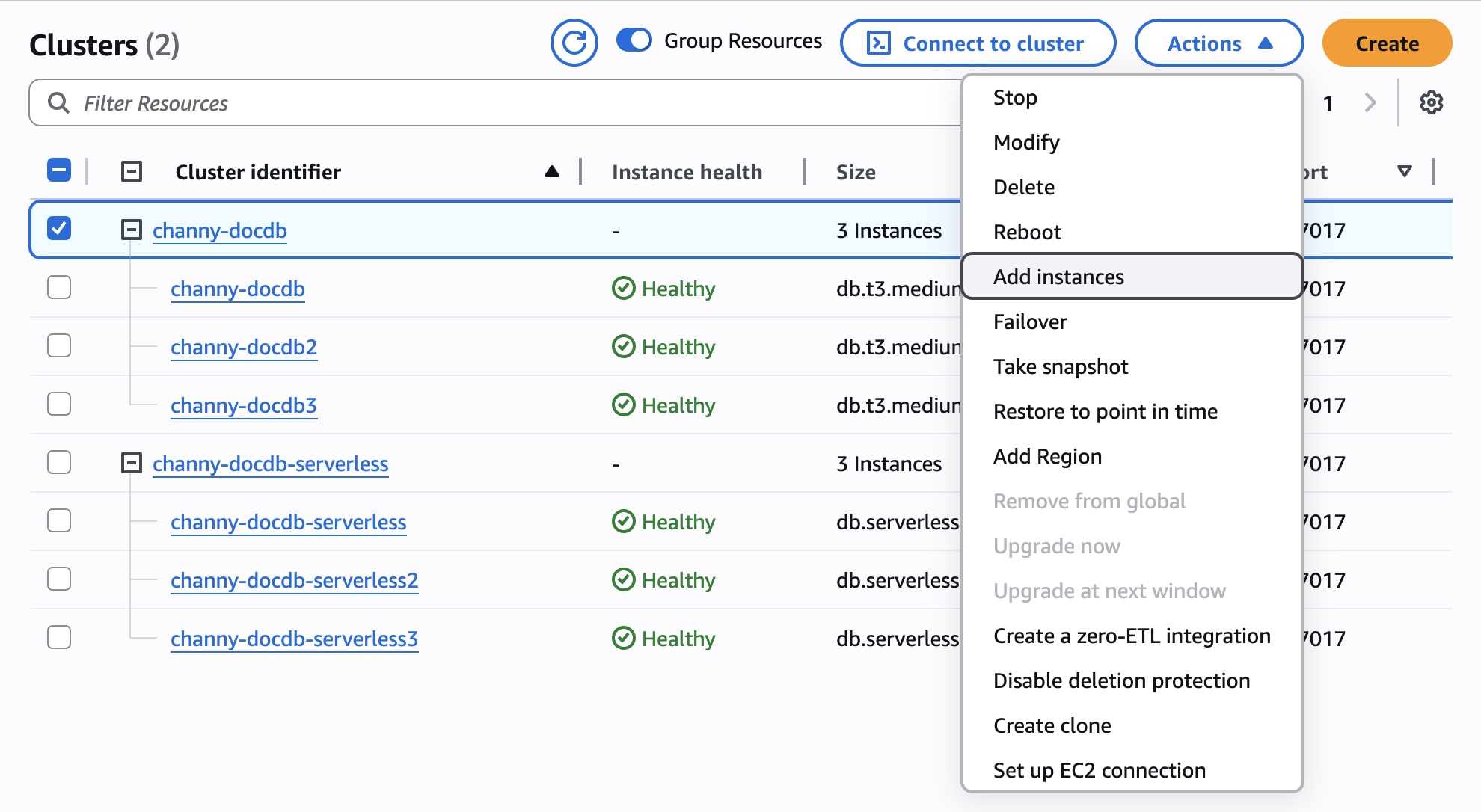This screenshot has width=1481, height=812.
Task: Click the Connect to cluster button
Action: [978, 43]
